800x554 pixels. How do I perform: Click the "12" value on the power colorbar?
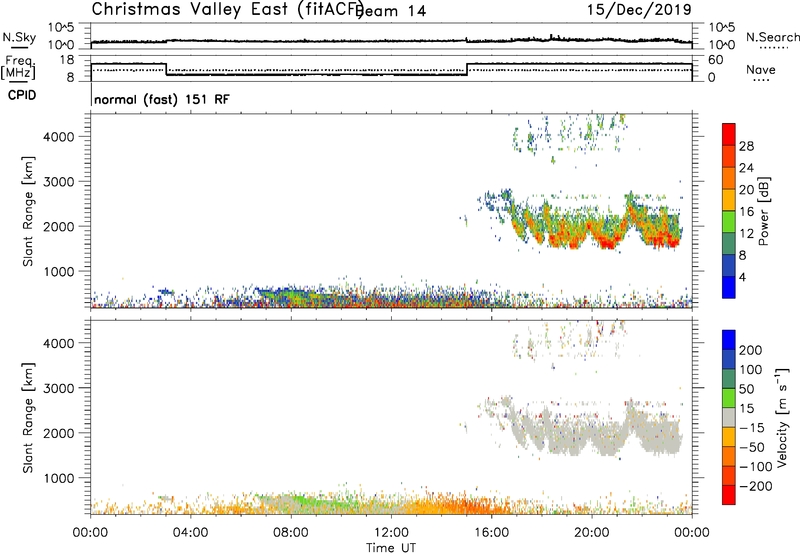coord(746,234)
